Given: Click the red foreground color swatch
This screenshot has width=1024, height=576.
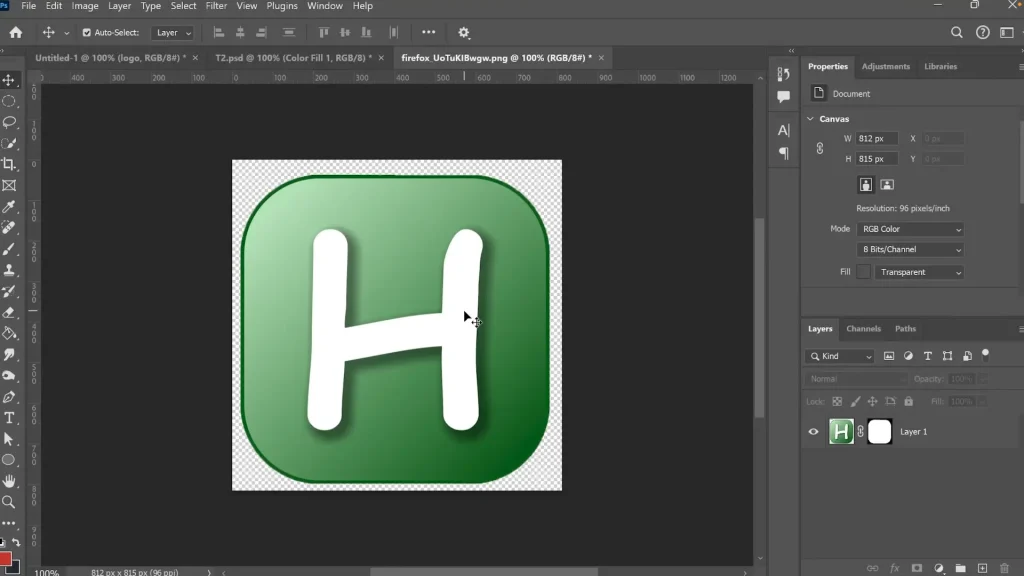Looking at the screenshot, I should 5,559.
